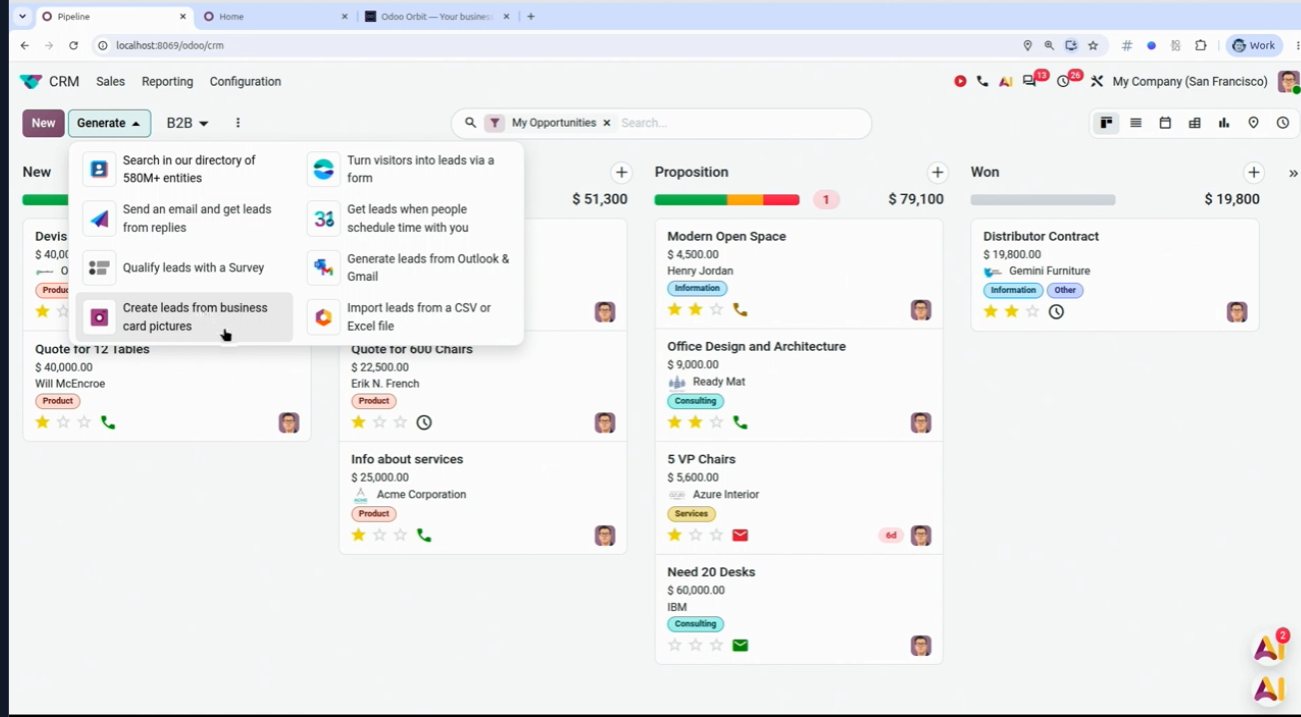The height and width of the screenshot is (717, 1301).
Task: Click the Search input field
Action: 740,123
